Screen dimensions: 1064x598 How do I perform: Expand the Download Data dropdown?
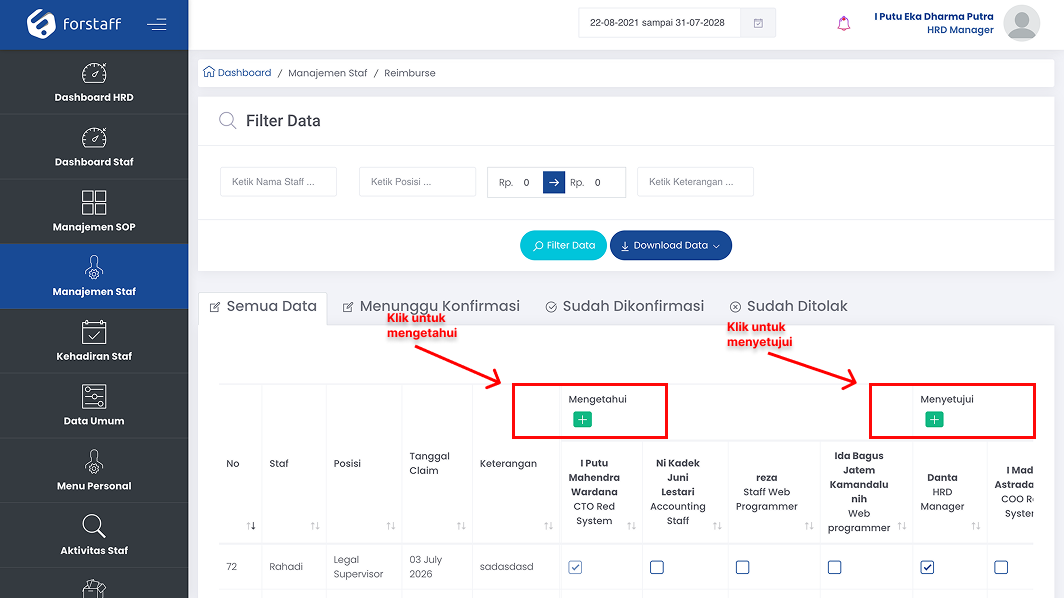(670, 245)
